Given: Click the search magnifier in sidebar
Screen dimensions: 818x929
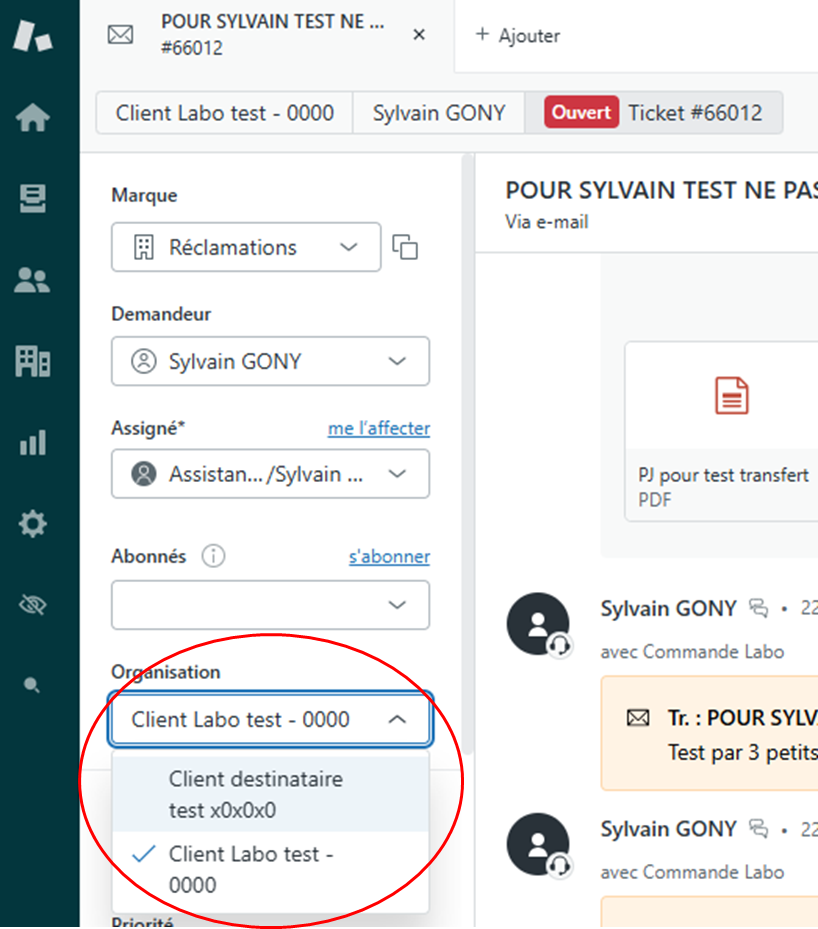Looking at the screenshot, I should (x=33, y=685).
